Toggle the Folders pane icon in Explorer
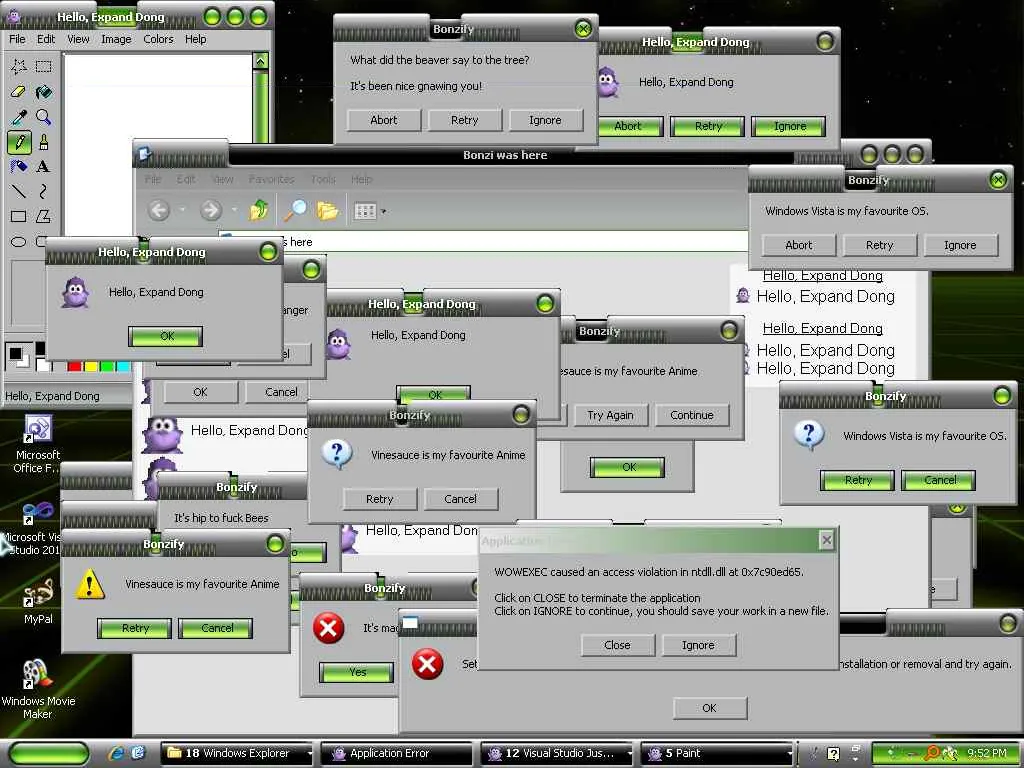This screenshot has height=768, width=1024. 327,210
